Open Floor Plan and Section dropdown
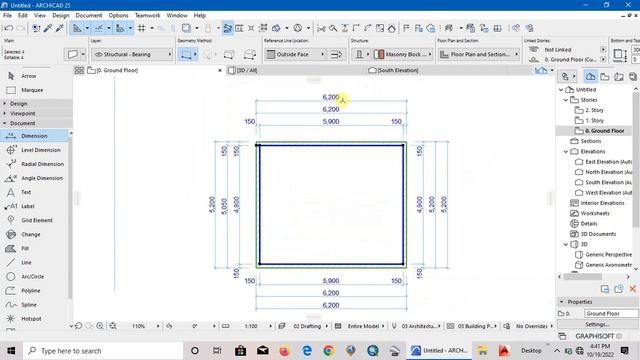Screen dimensions: 640x360 pyautogui.click(x=479, y=54)
